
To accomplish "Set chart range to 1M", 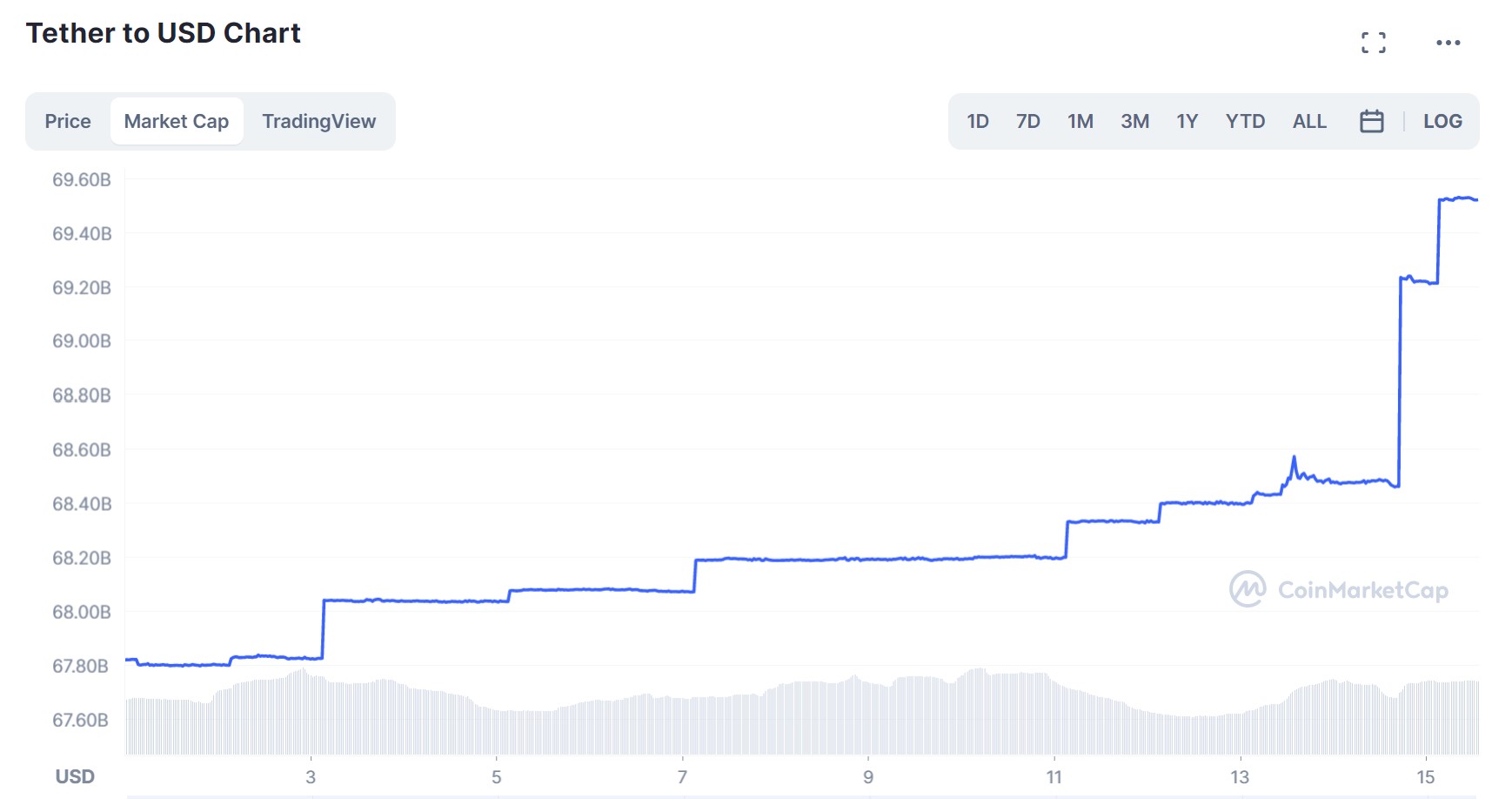I will point(1080,121).
